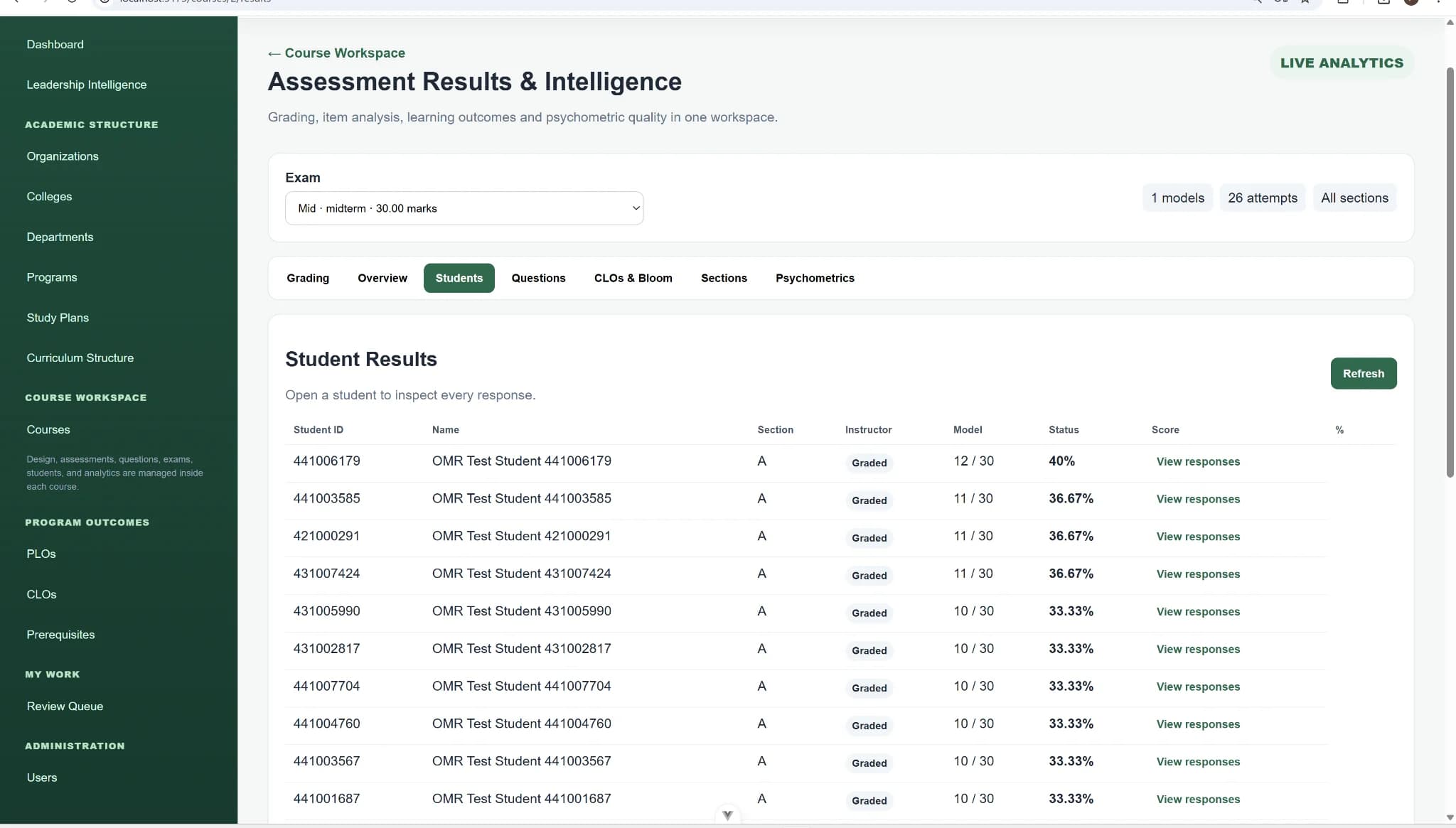Open Review Queue in sidebar

click(x=65, y=706)
